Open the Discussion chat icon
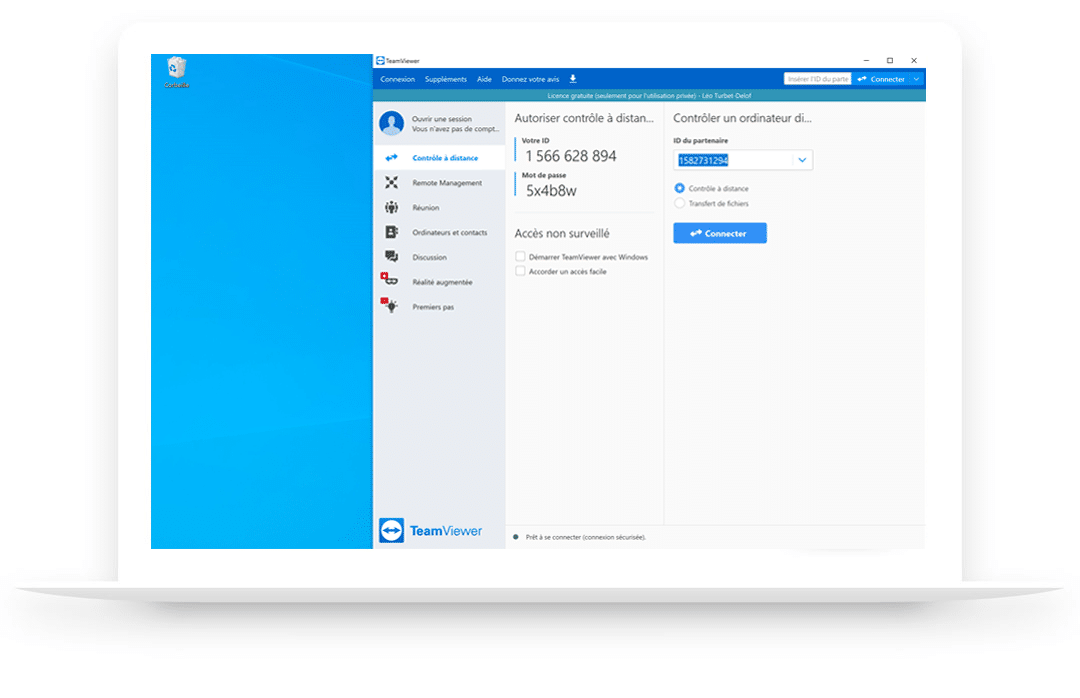Image resolution: width=1080 pixels, height=698 pixels. click(391, 257)
